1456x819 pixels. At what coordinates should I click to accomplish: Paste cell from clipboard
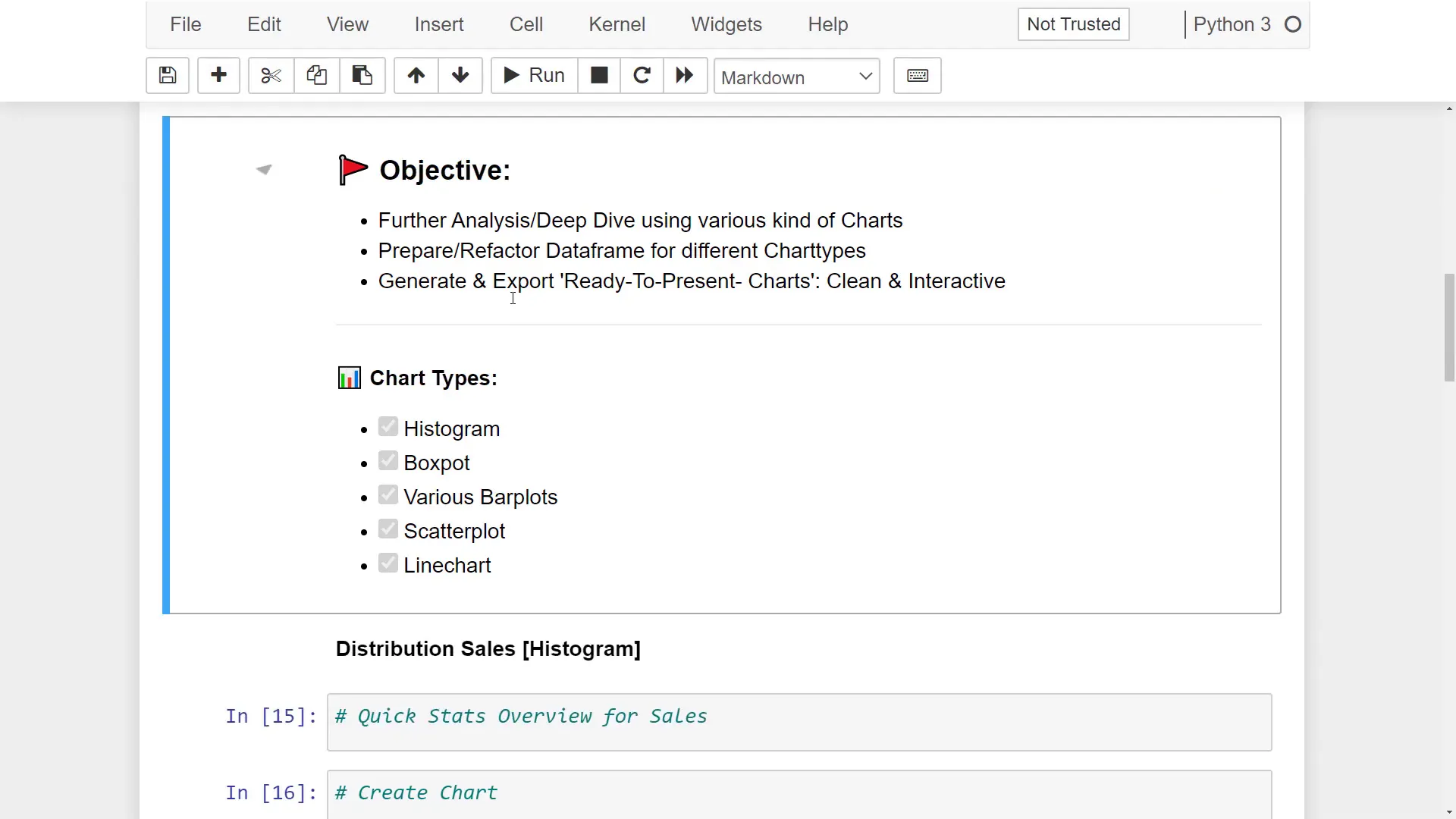tap(362, 75)
